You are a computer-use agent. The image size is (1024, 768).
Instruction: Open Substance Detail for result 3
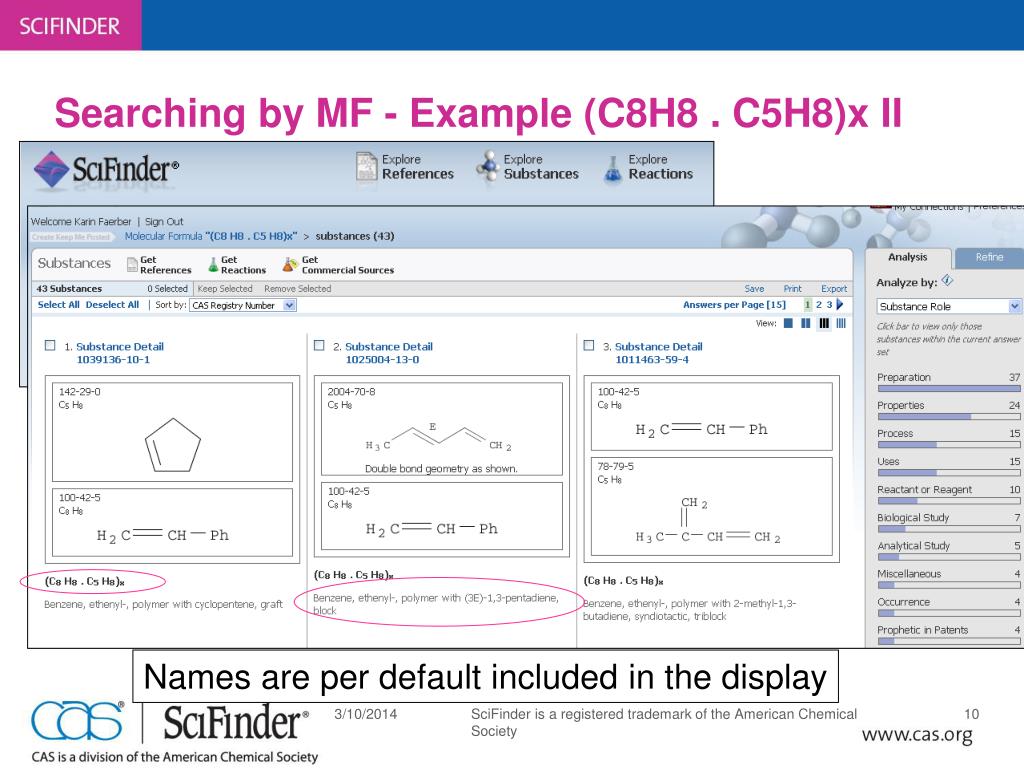(x=658, y=347)
